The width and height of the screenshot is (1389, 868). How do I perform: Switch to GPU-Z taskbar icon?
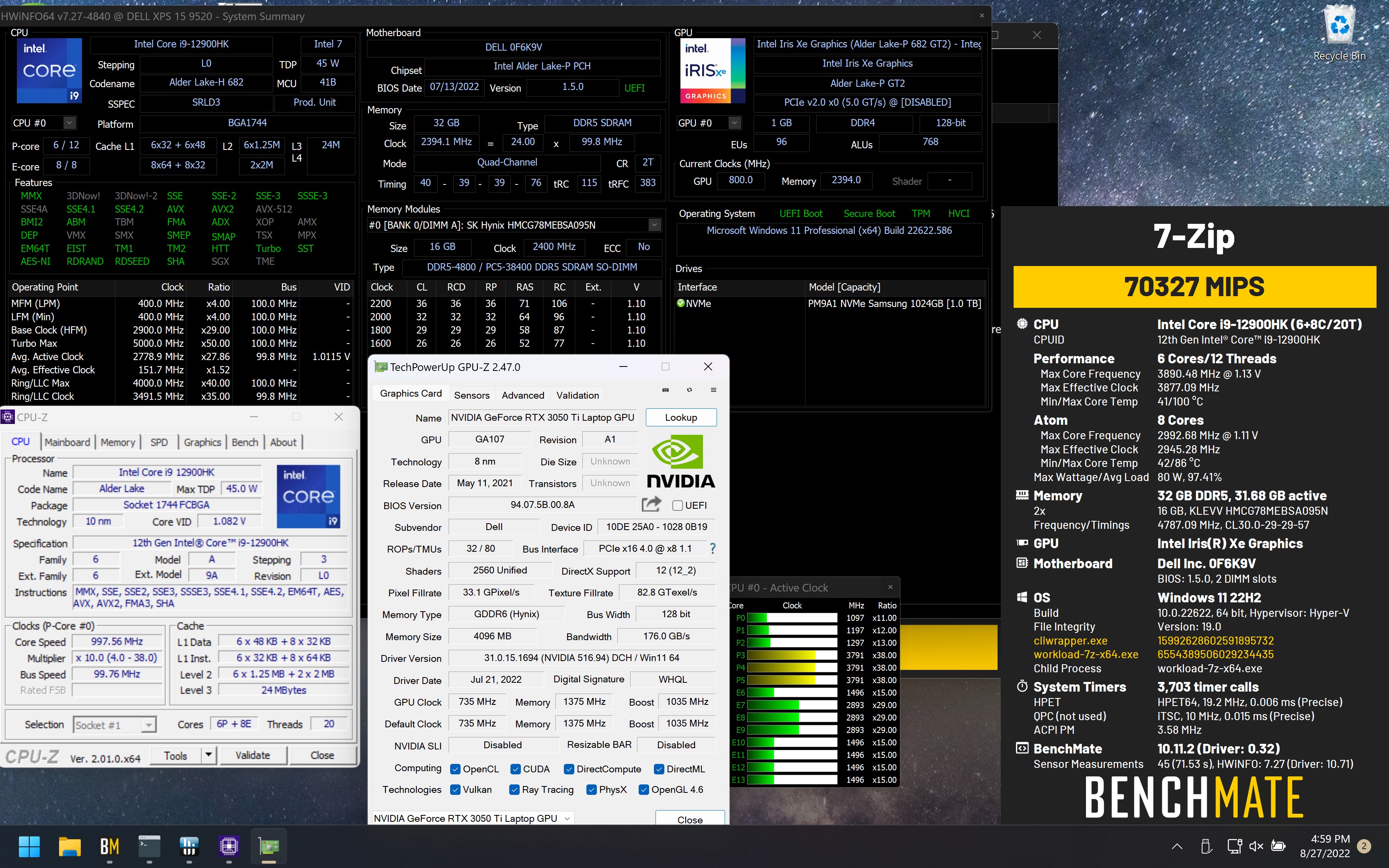click(268, 846)
